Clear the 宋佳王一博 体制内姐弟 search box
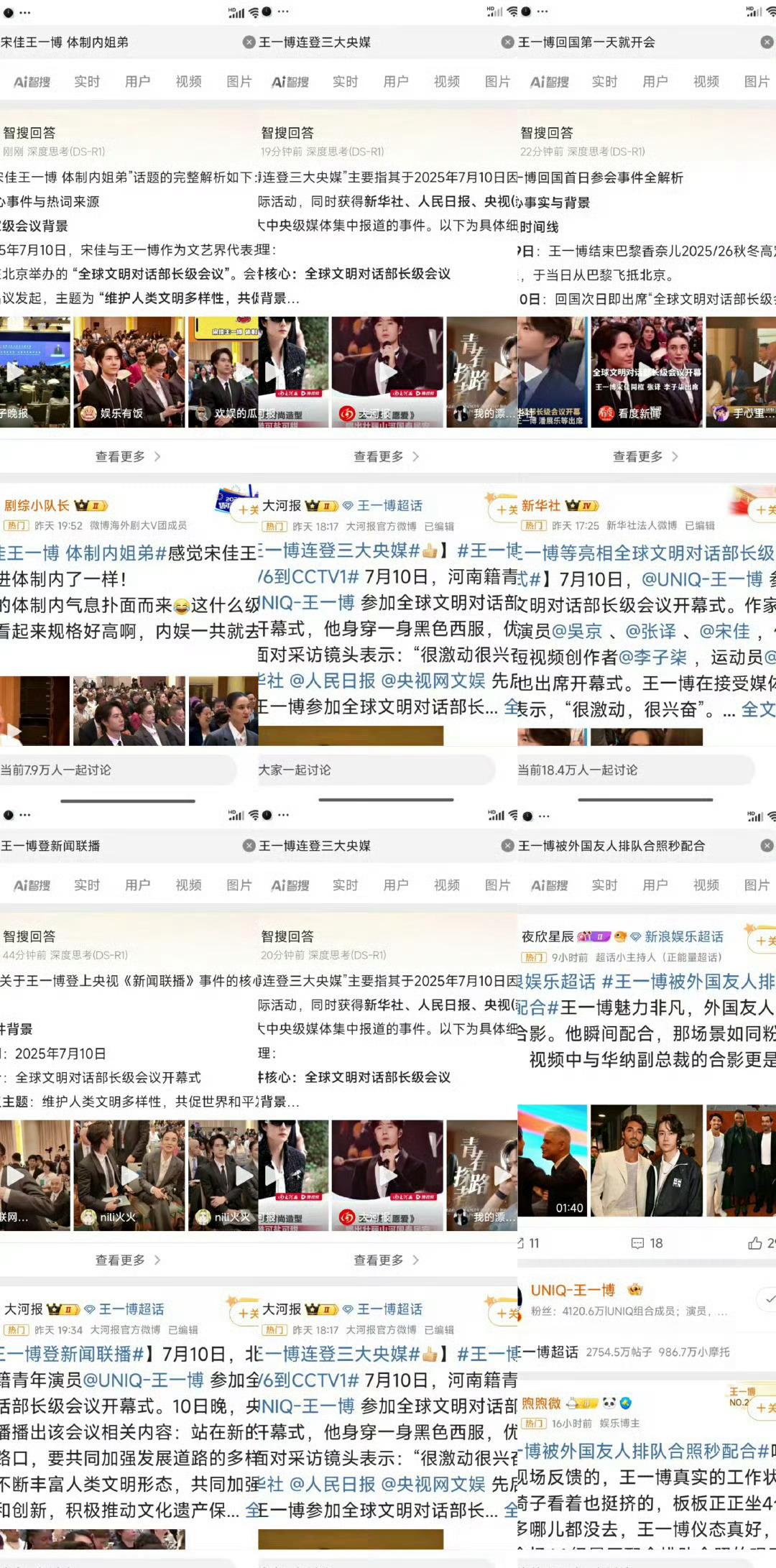Image resolution: width=776 pixels, height=1568 pixels. click(249, 42)
